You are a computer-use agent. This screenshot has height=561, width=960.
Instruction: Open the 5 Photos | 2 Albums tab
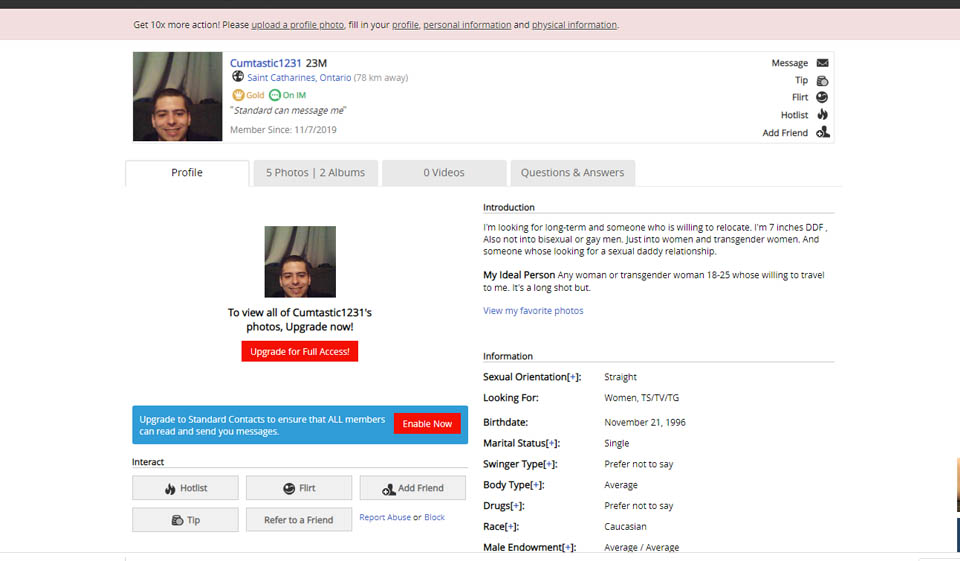click(315, 173)
